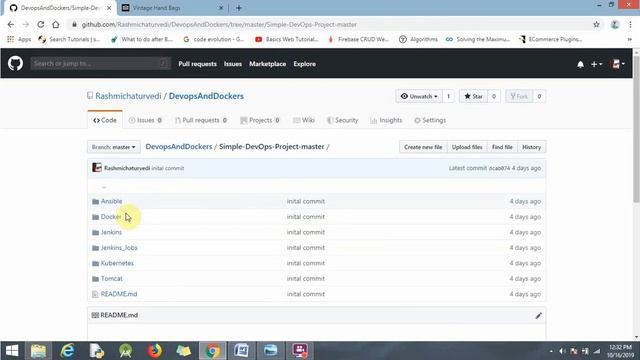This screenshot has width=640, height=360.
Task: Expand the plus create-new menu
Action: click(x=596, y=64)
